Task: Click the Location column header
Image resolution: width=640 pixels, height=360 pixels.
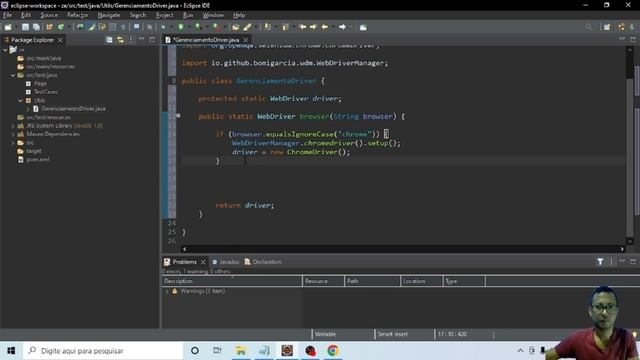Action: point(422,281)
